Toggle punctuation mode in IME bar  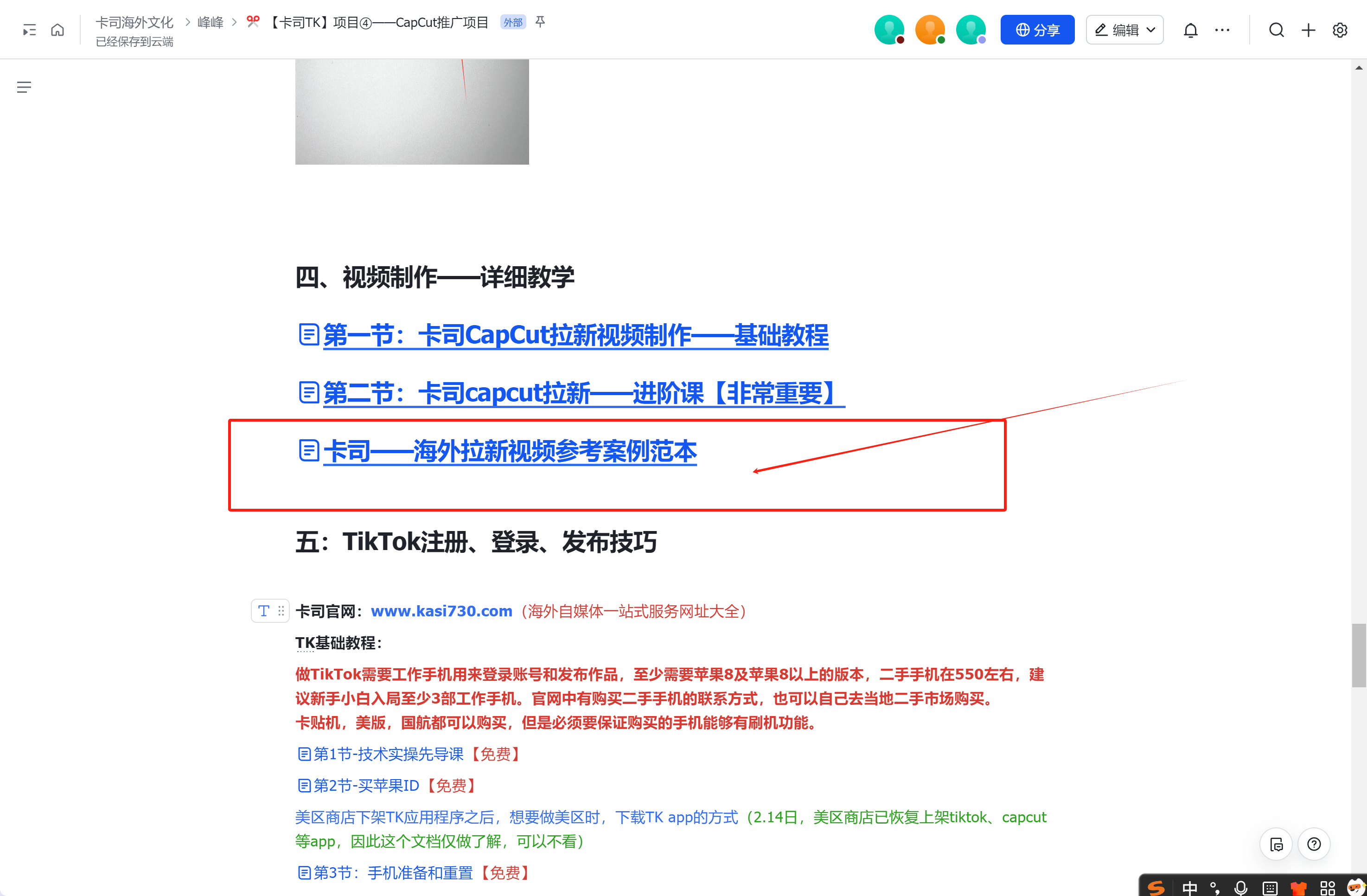[x=1215, y=888]
